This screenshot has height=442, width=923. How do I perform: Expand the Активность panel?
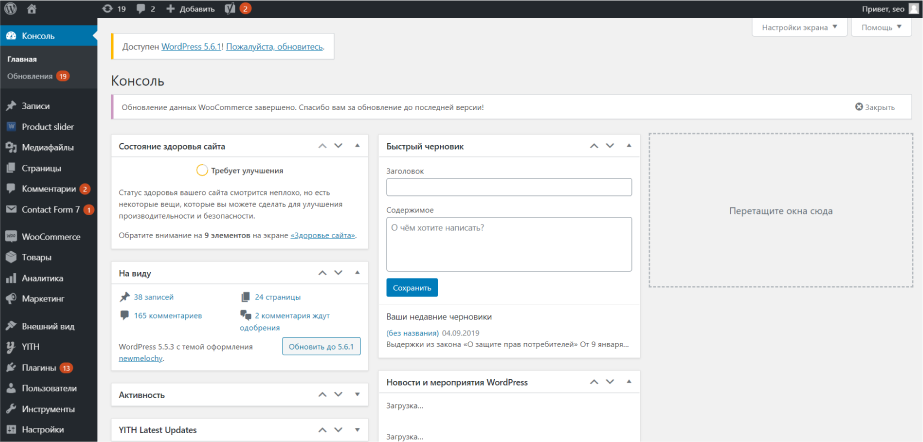[357, 395]
